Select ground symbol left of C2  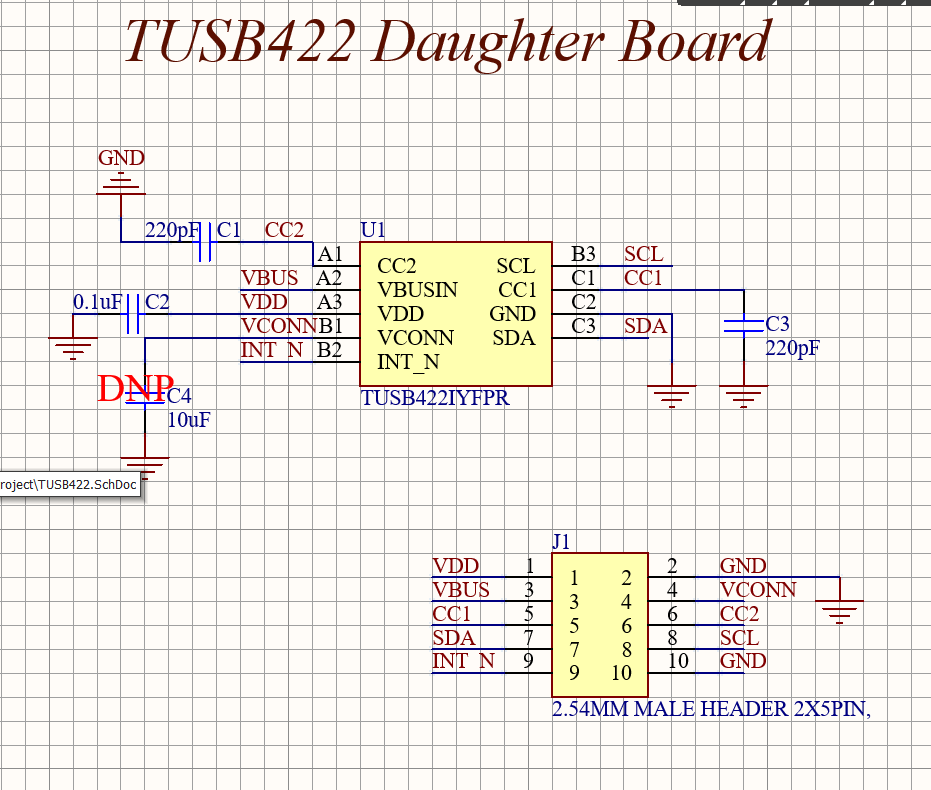(73, 348)
